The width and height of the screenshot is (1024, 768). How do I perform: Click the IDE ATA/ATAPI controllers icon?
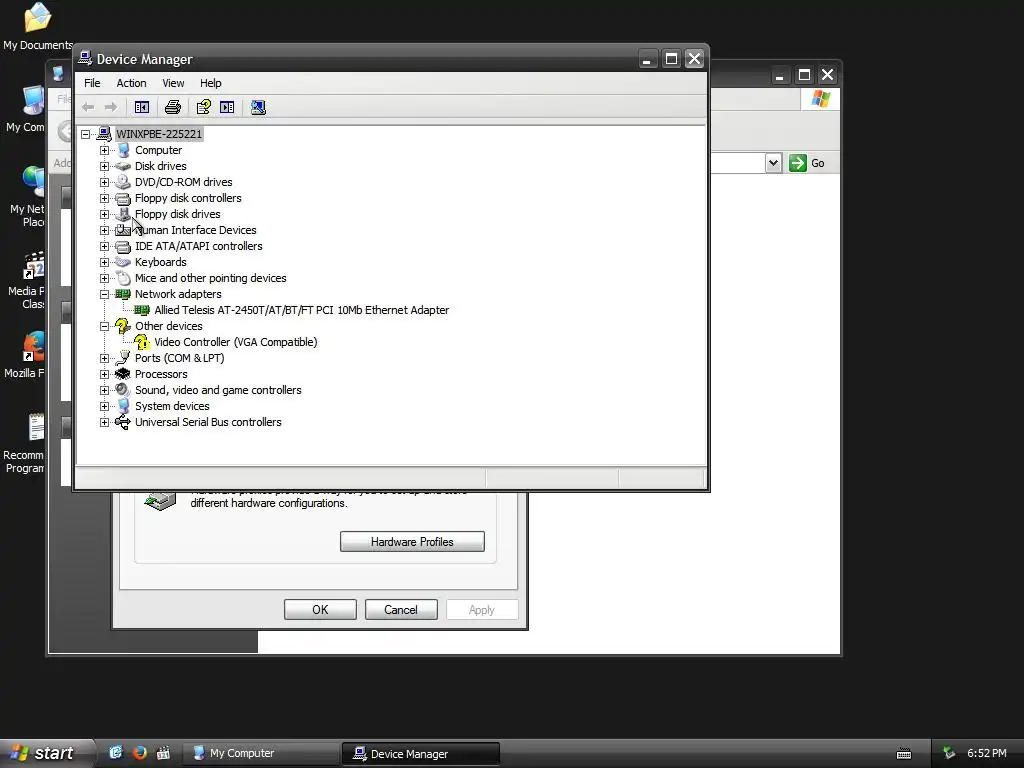click(x=123, y=246)
